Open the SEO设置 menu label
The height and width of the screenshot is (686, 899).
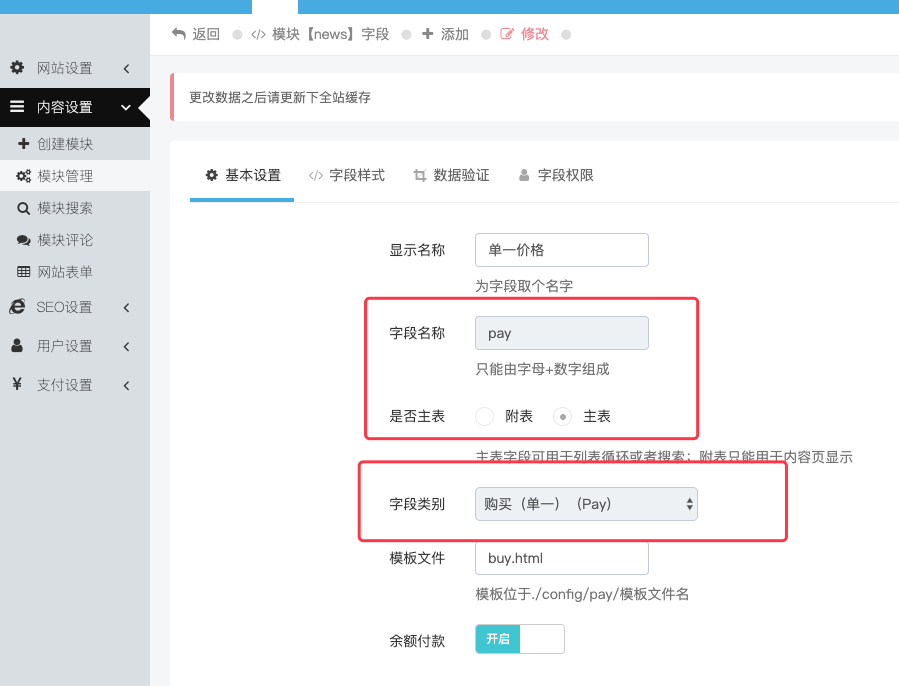(64, 307)
